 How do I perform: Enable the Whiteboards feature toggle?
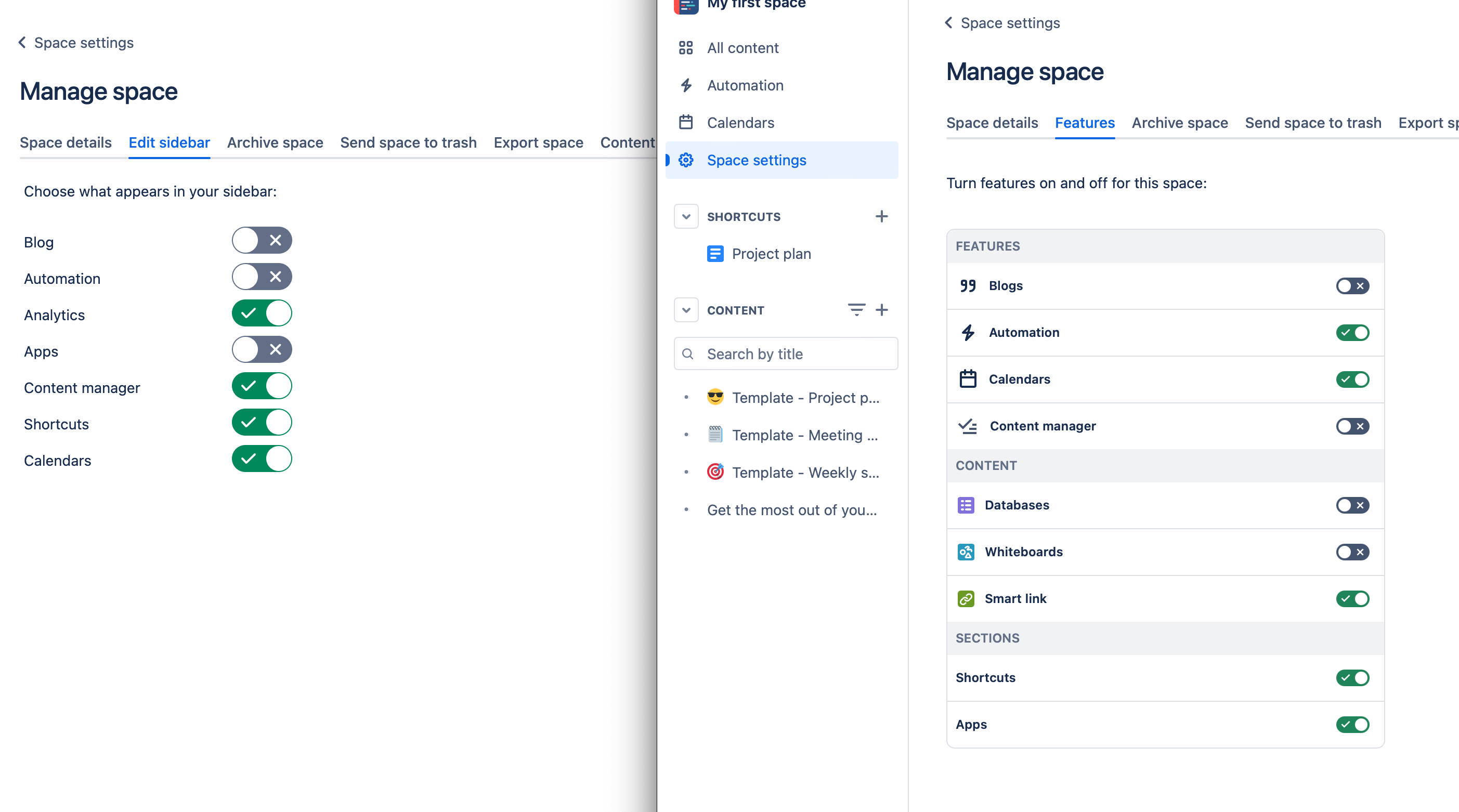pos(1352,552)
